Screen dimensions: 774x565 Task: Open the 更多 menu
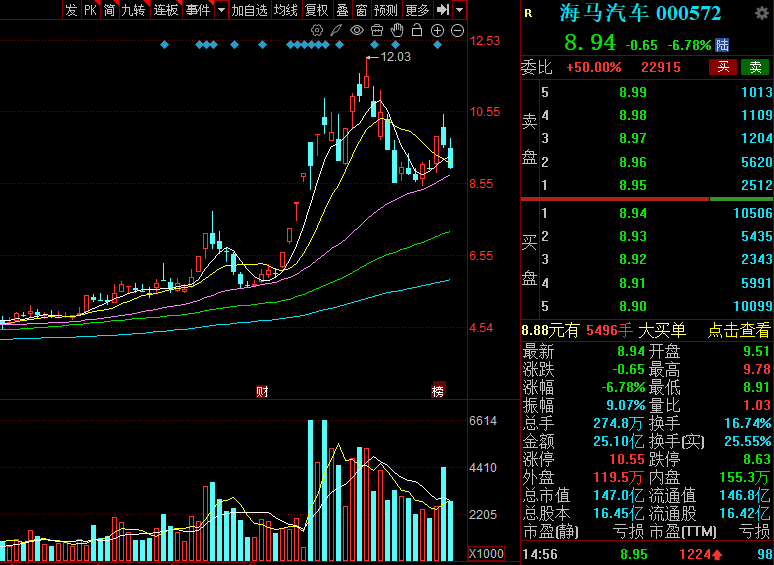point(417,9)
